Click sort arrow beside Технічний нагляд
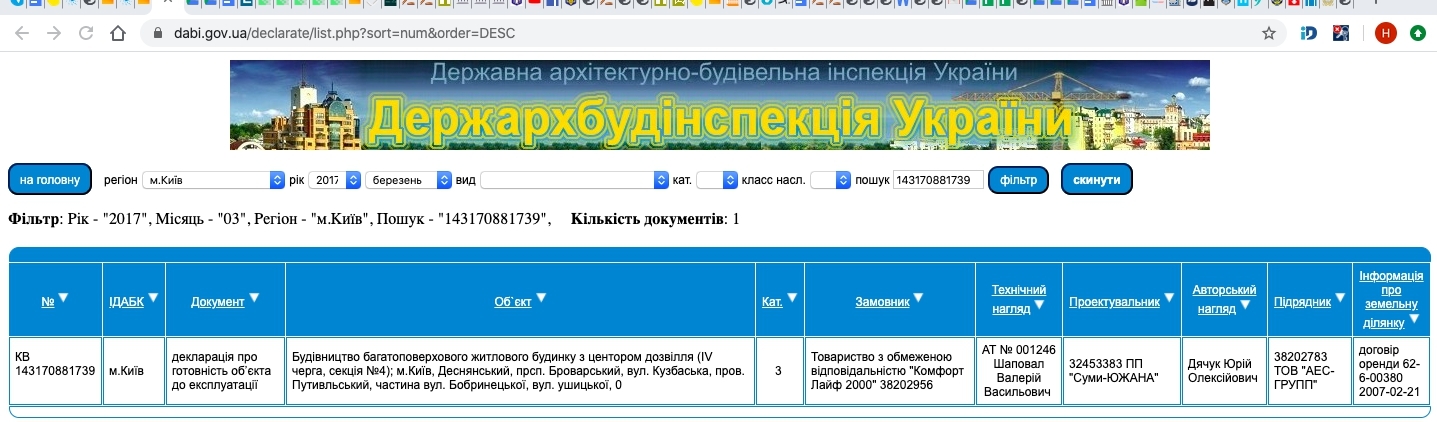Viewport: 1437px width, 422px height. (x=1039, y=305)
